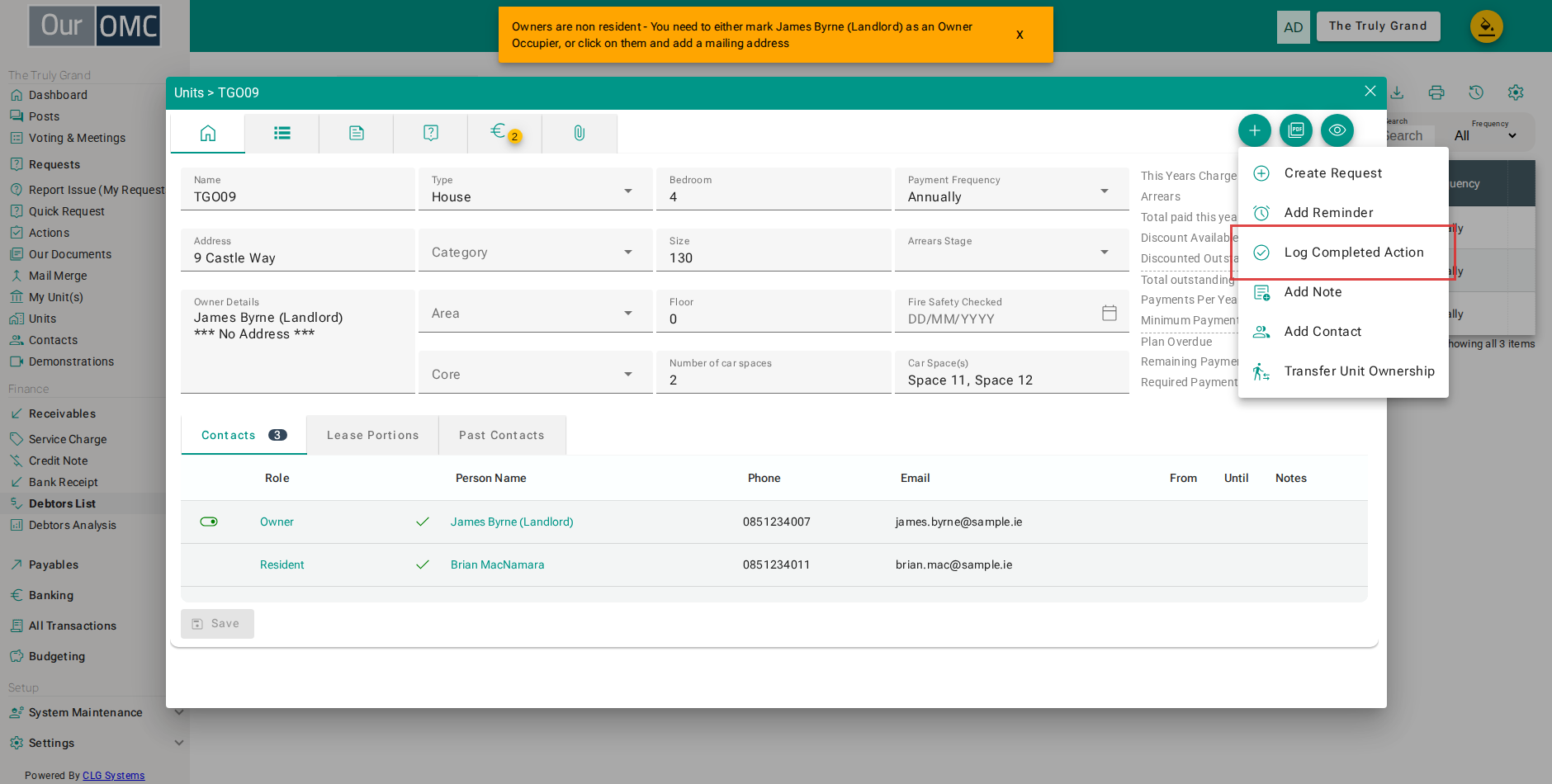Click the yellow paint bucket theme icon

[x=1486, y=26]
